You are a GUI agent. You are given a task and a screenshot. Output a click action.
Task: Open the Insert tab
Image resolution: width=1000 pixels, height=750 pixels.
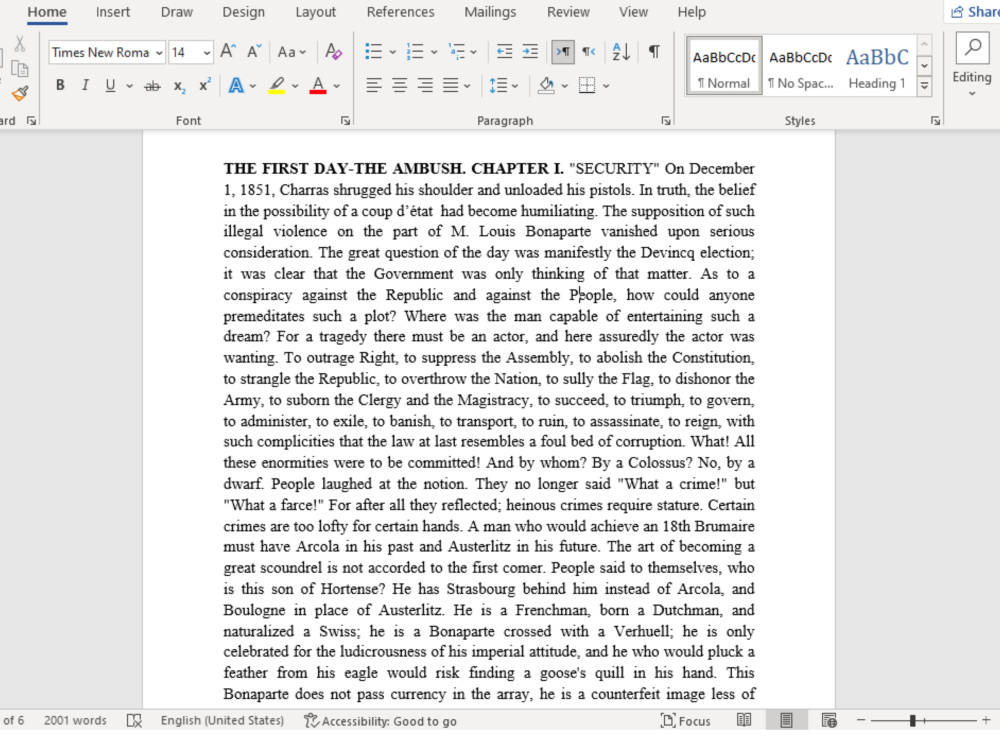(112, 12)
